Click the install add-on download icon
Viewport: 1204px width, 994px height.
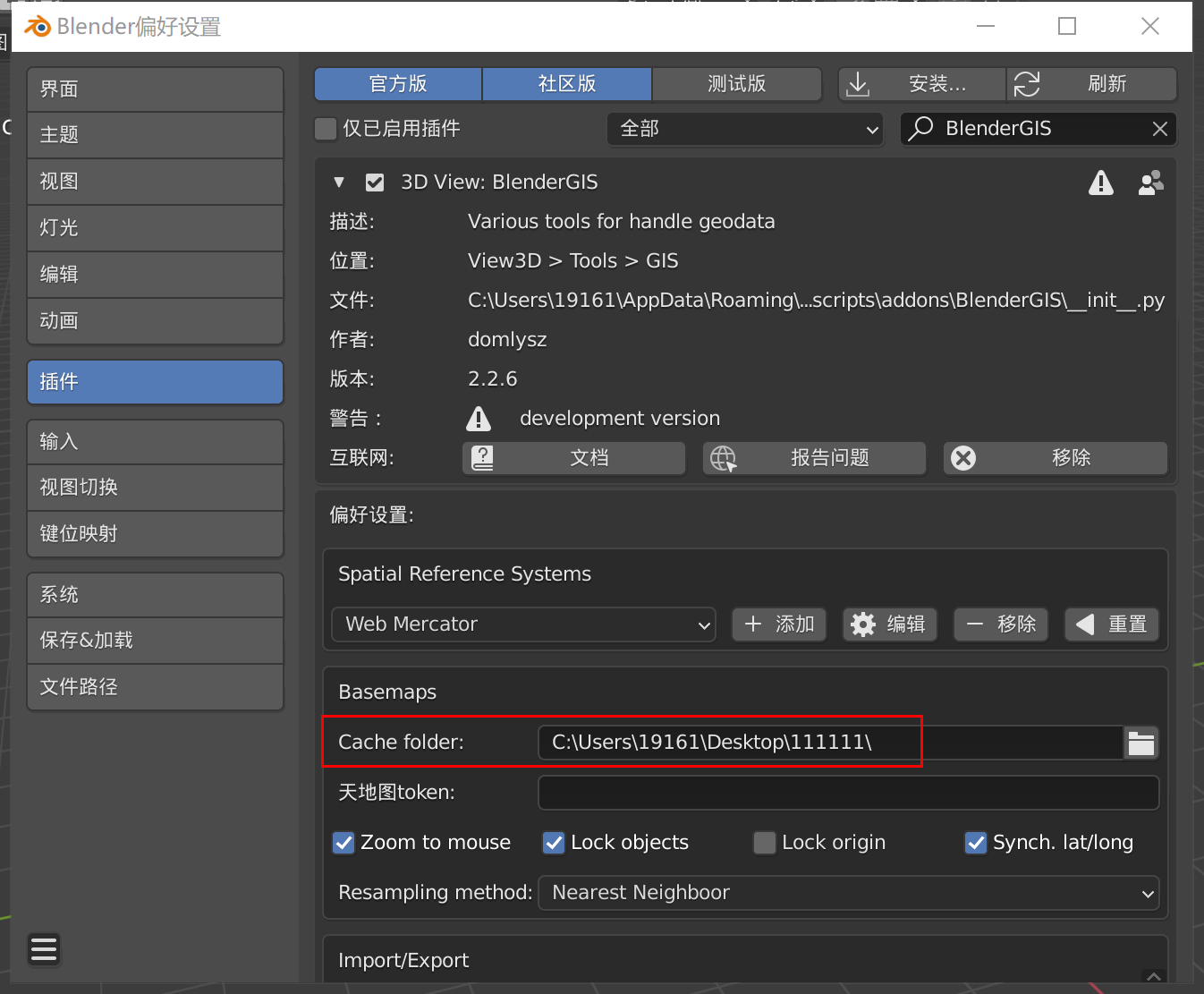point(858,84)
